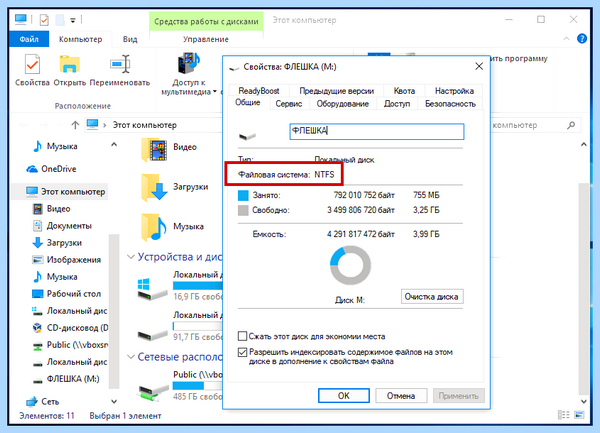This screenshot has width=600, height=433.
Task: Click Этот компьютер in address bar
Action: pyautogui.click(x=145, y=125)
